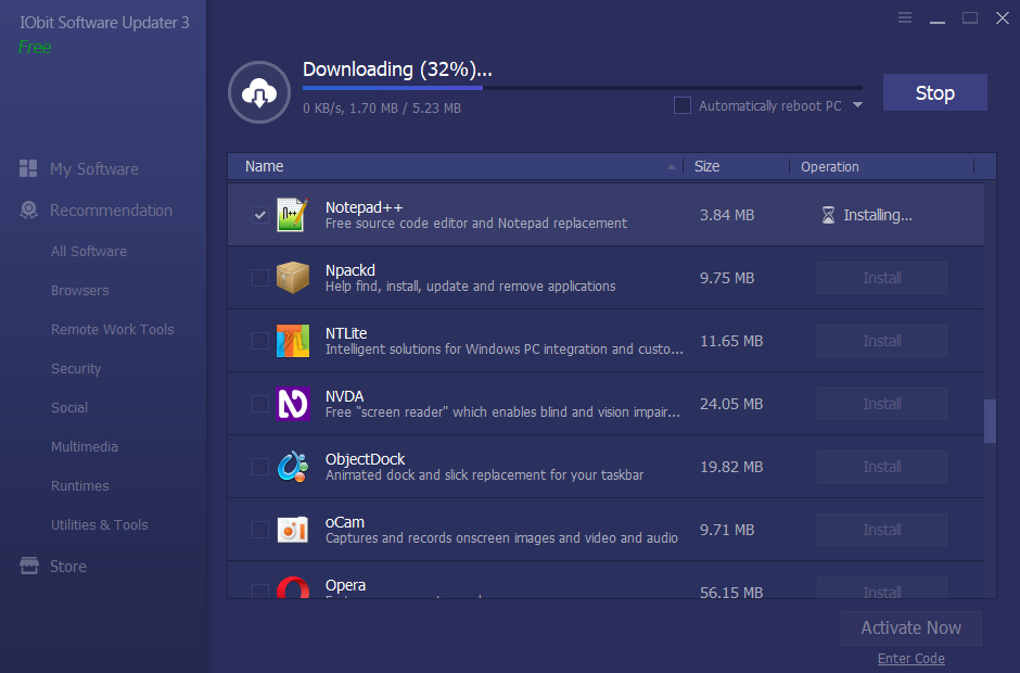This screenshot has height=673, width=1020.
Task: Select the Utilities & Tools category
Action: 100,525
